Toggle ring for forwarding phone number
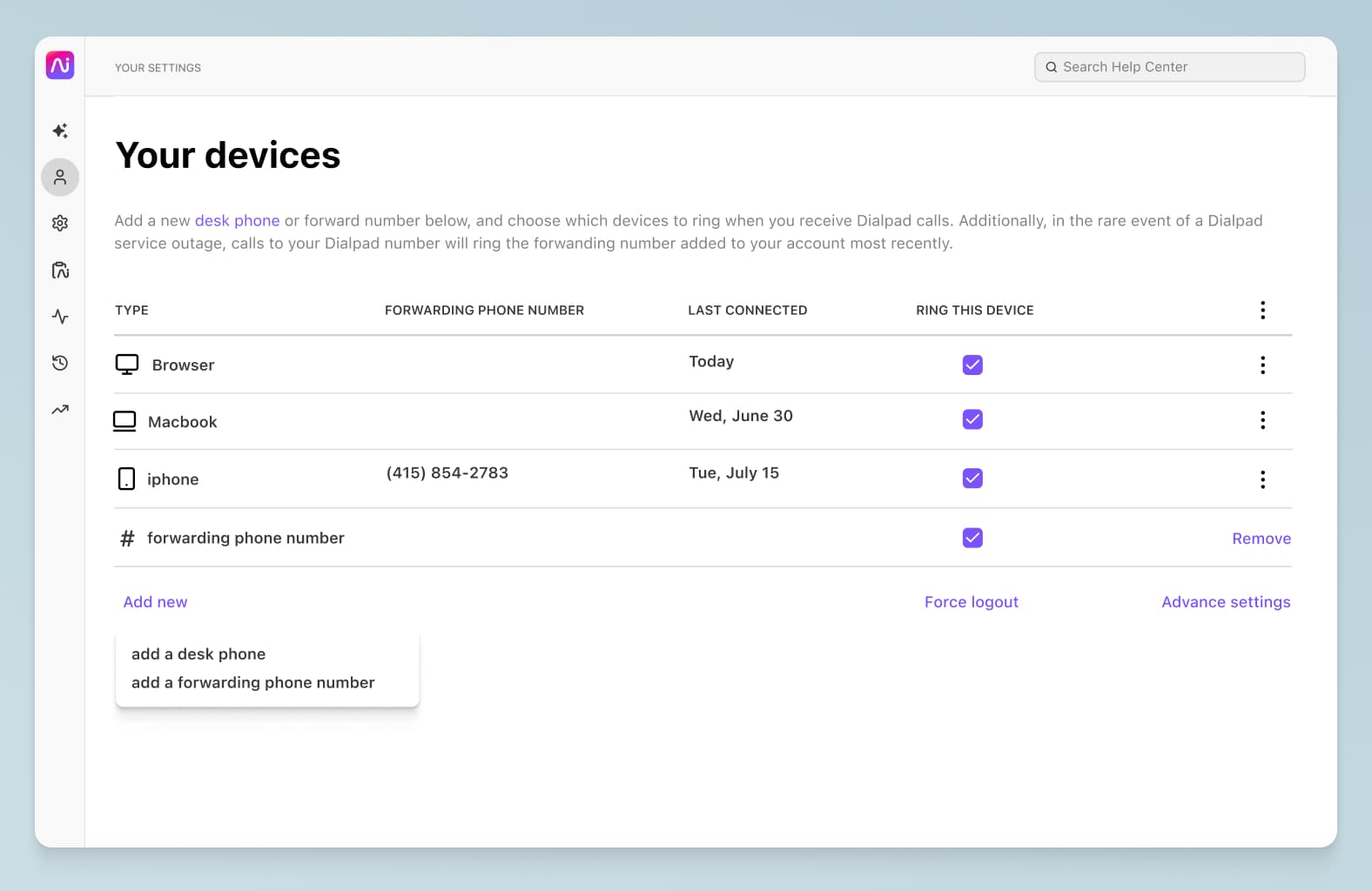 pos(972,538)
